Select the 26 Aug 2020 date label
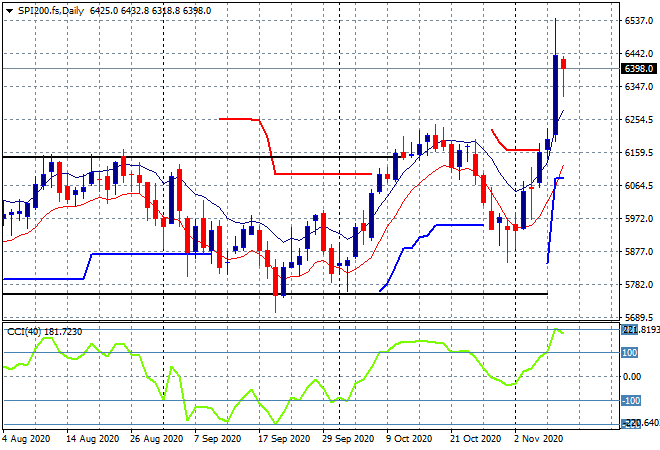This screenshot has height=450, width=660. click(157, 439)
